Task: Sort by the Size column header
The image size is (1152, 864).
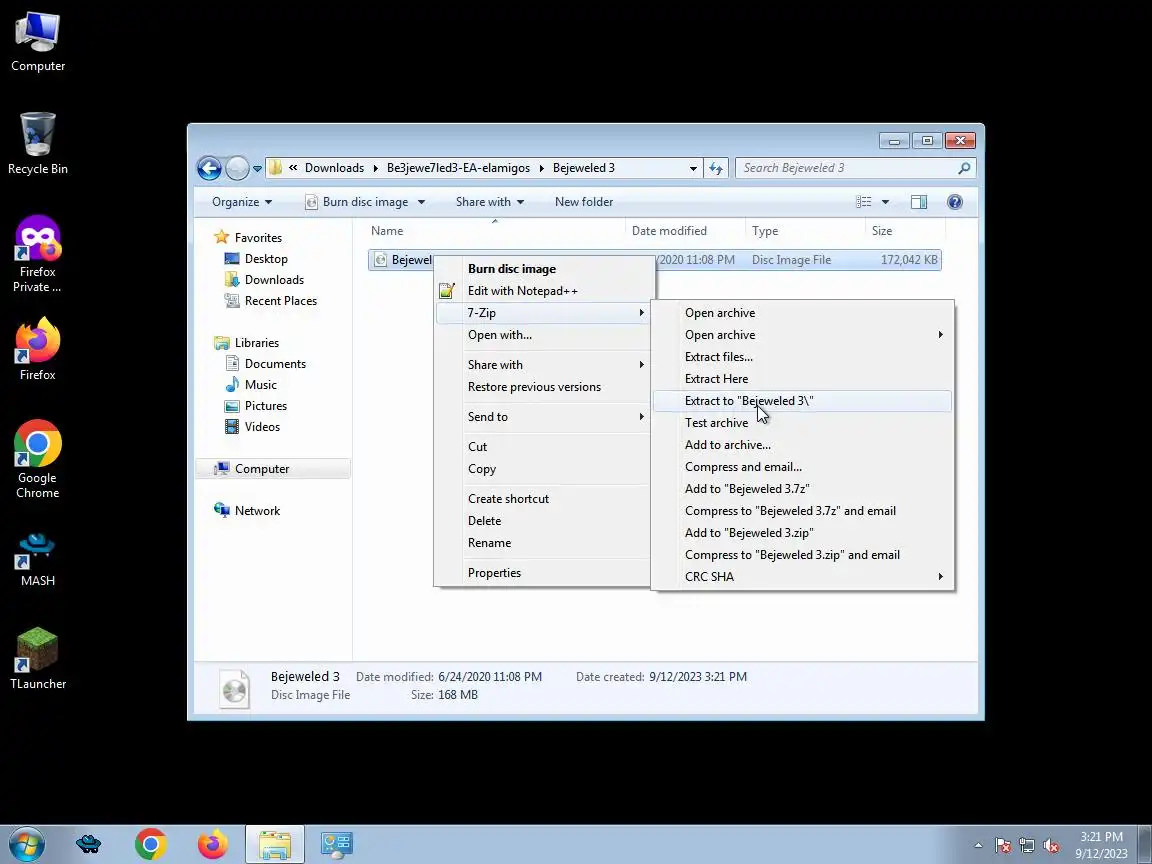Action: pyautogui.click(x=905, y=231)
